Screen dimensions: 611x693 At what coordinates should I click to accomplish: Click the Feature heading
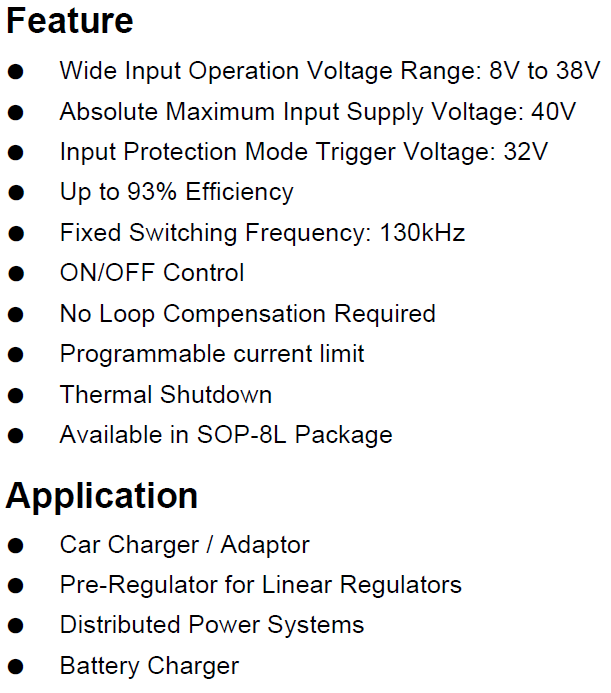[70, 21]
